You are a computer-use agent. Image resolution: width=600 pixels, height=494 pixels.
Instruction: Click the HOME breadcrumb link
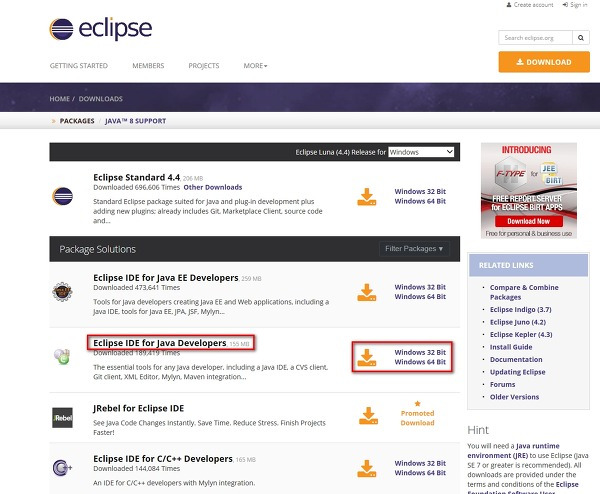(x=59, y=99)
